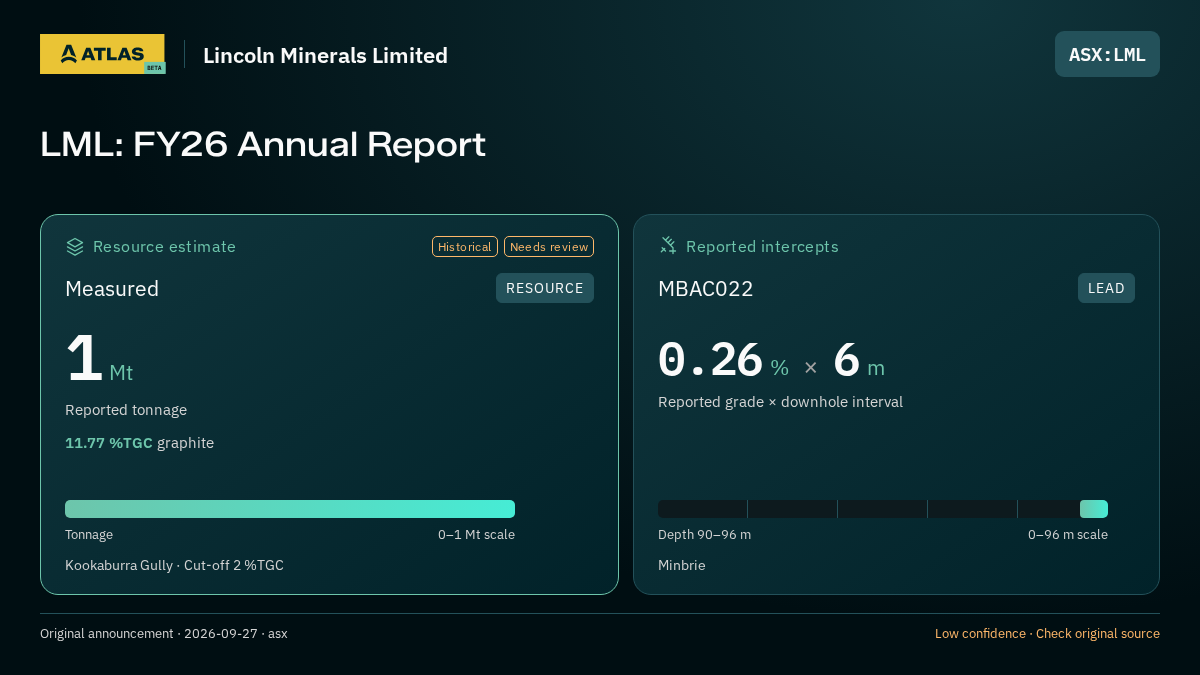1200x675 pixels.
Task: Click the Resource estimate heading
Action: pyautogui.click(x=164, y=246)
